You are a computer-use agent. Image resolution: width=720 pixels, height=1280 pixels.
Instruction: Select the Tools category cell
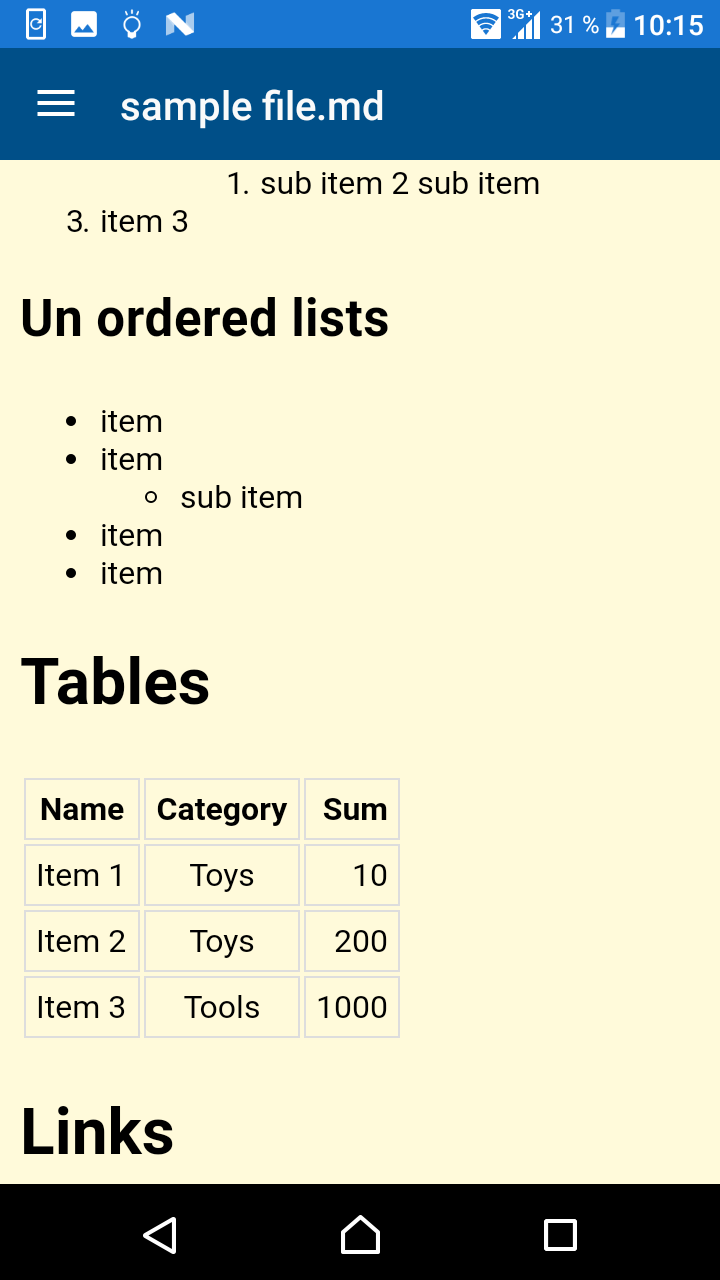222,1007
